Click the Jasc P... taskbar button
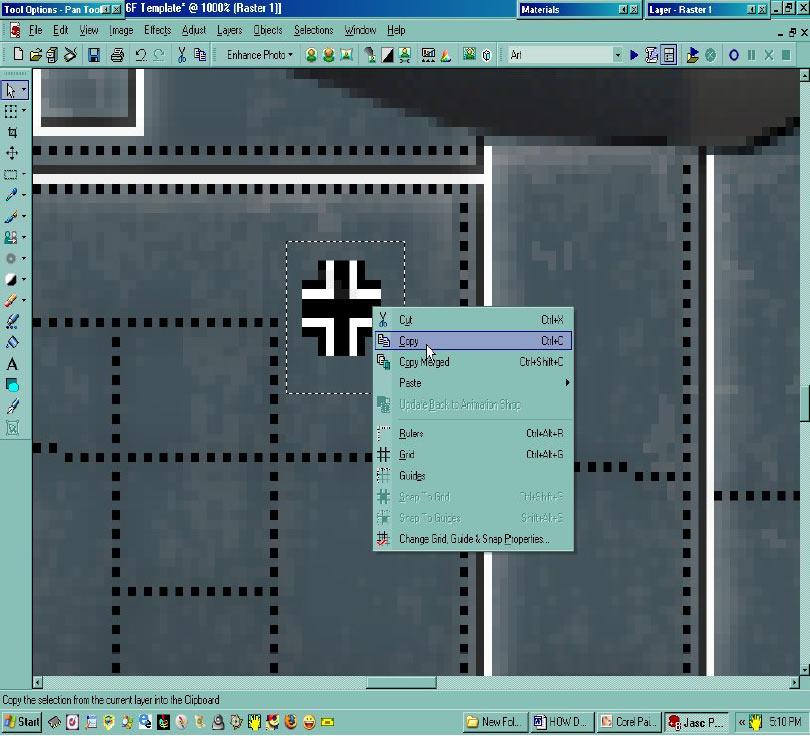The width and height of the screenshot is (810, 736). [696, 722]
